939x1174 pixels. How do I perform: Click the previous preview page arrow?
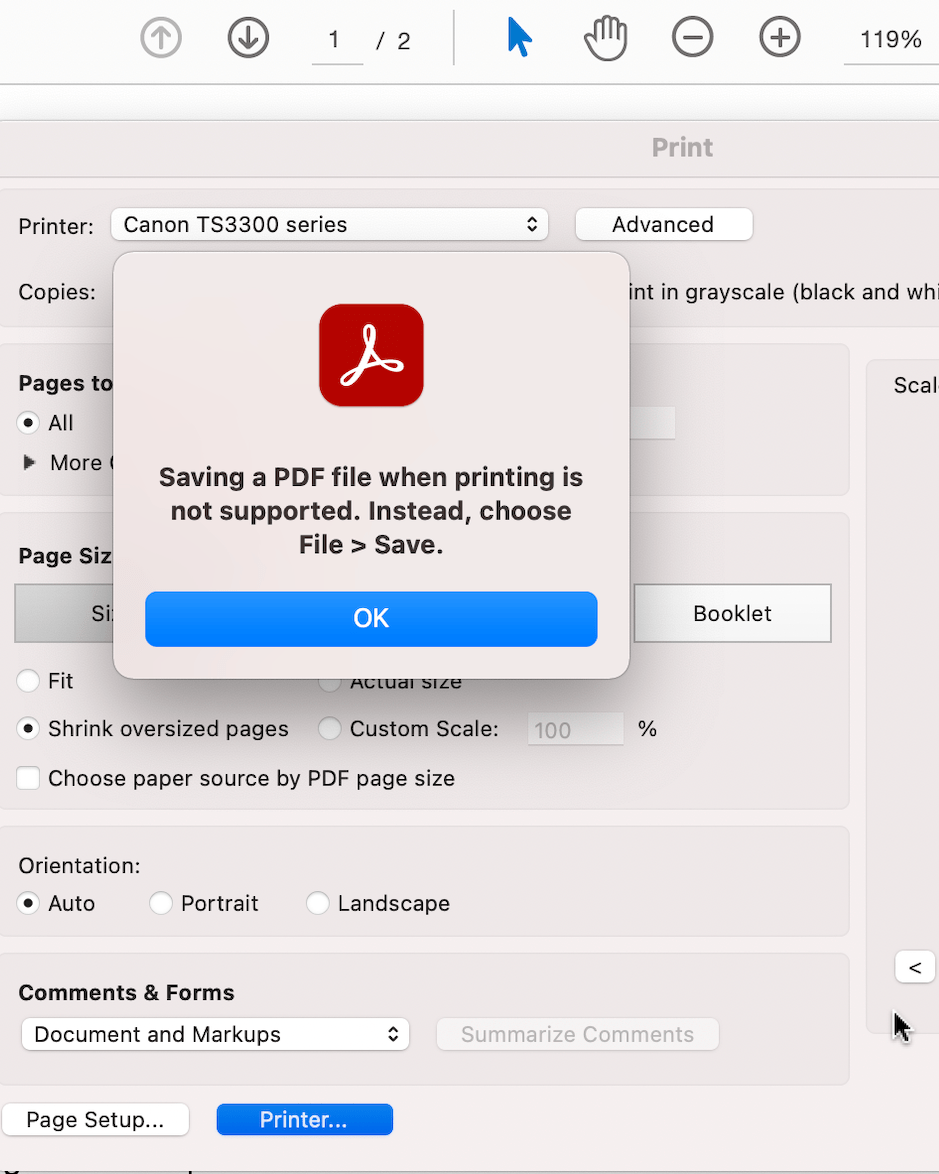point(915,967)
